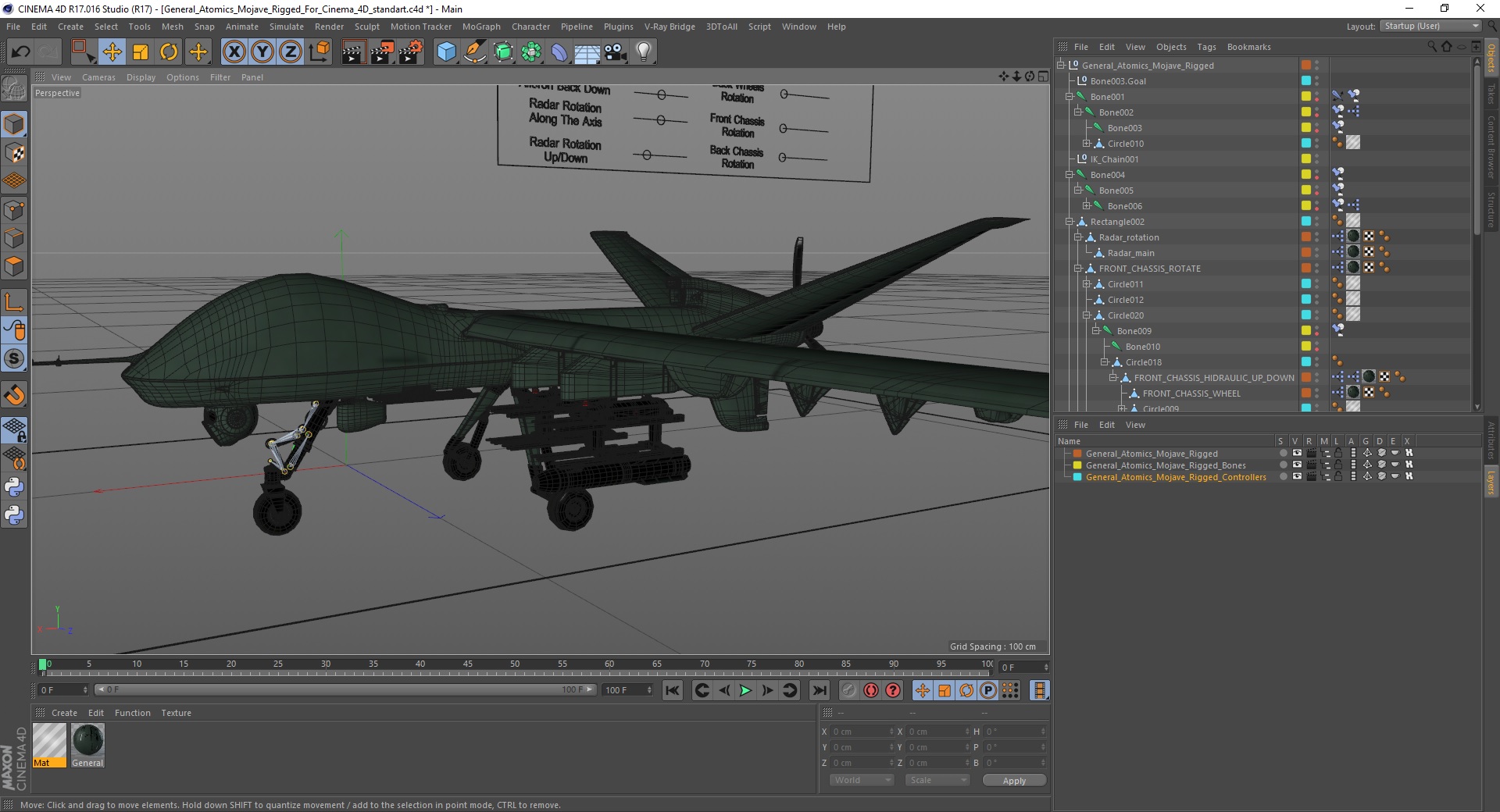Click Record Active Objects button
This screenshot has height=812, width=1500.
pos(848,690)
